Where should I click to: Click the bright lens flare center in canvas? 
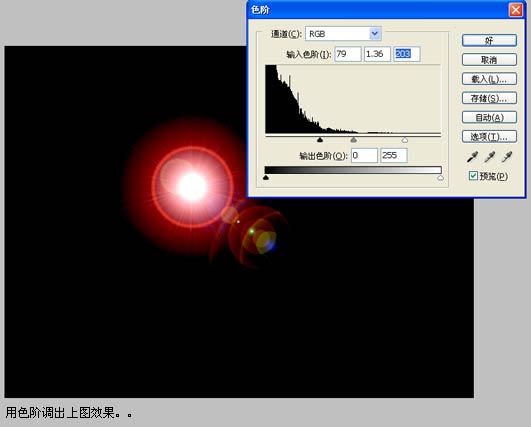tap(192, 187)
